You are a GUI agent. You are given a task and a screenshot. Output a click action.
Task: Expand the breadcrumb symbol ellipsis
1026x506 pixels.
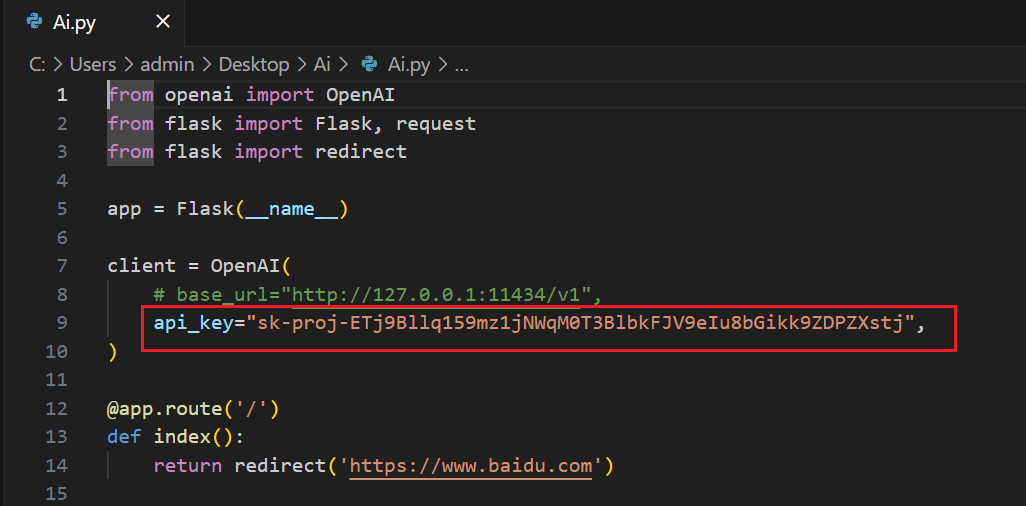462,64
